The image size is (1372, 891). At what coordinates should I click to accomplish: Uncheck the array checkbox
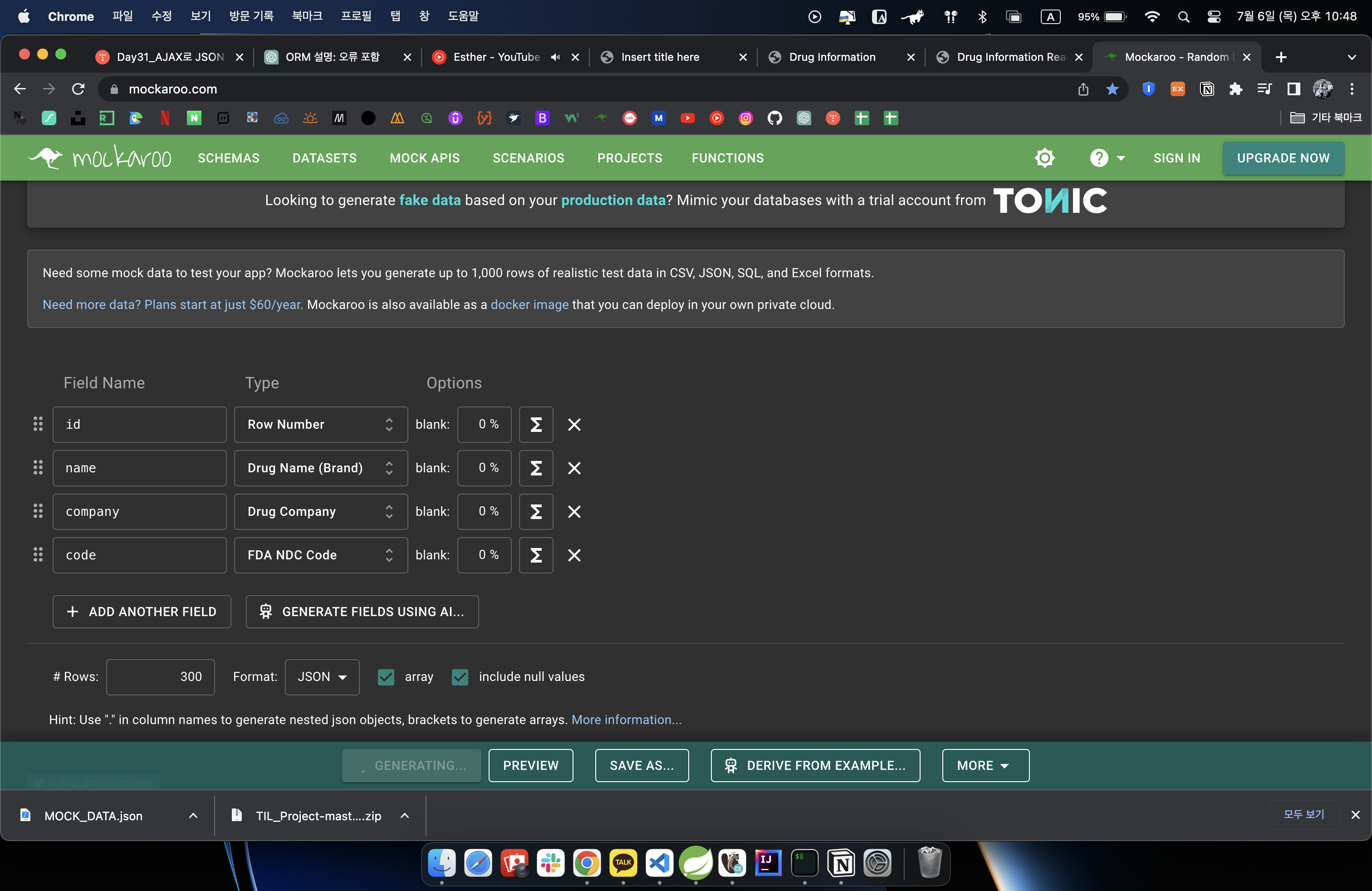386,676
